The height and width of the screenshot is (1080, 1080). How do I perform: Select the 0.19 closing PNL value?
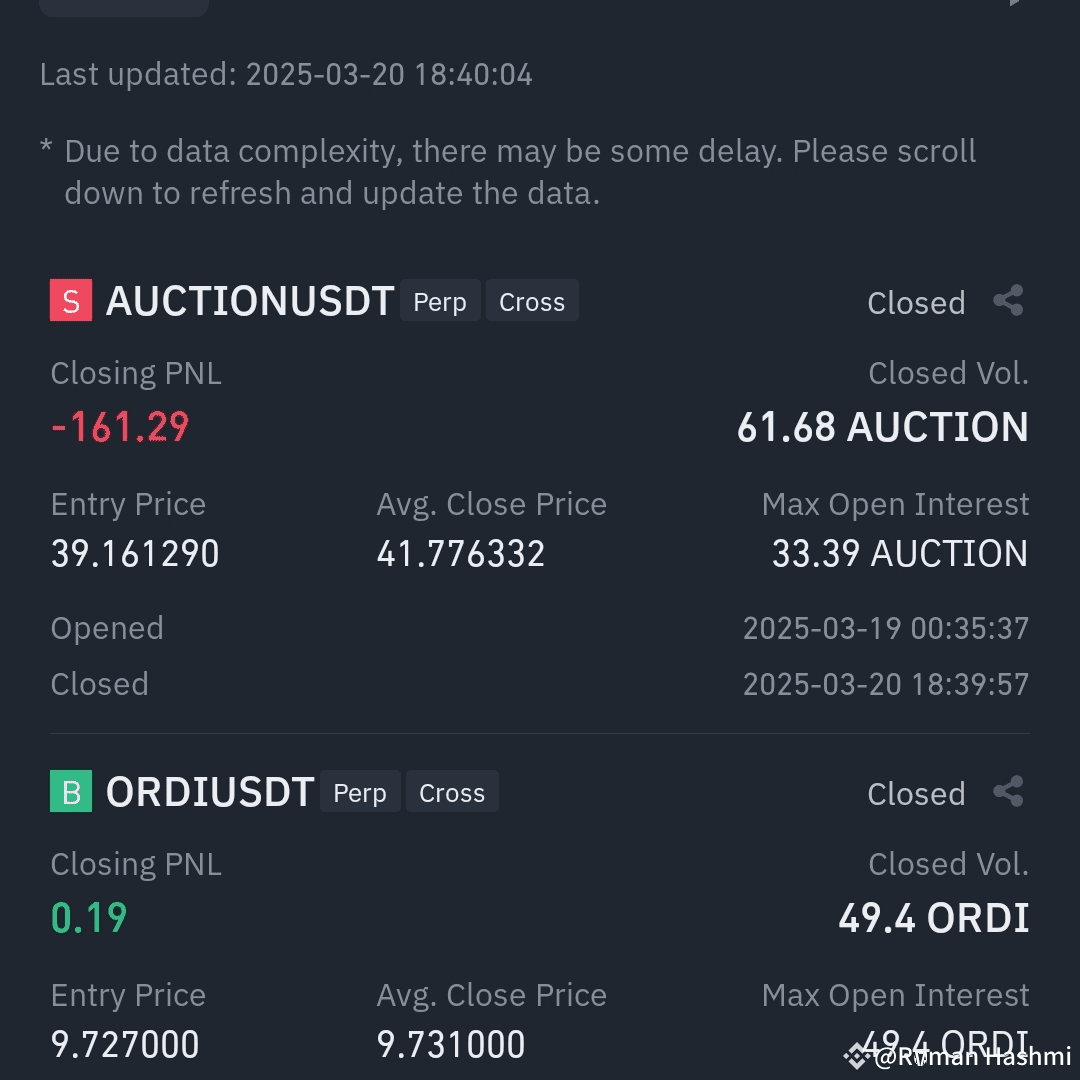pos(89,917)
